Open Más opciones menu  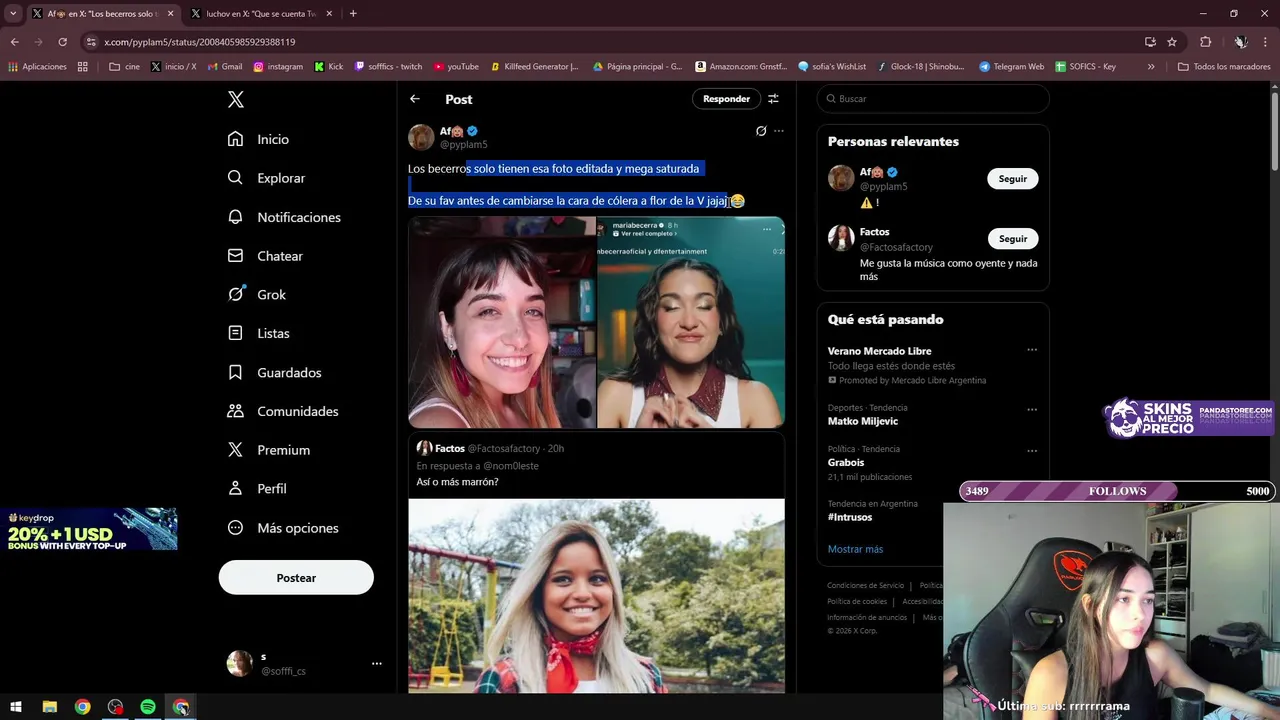click(x=284, y=528)
